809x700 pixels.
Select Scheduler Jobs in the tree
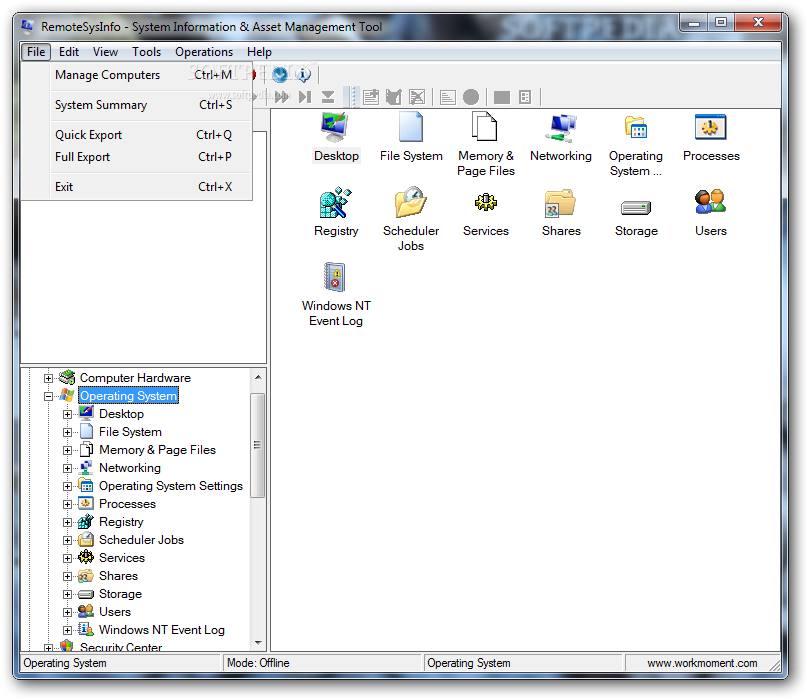[141, 540]
